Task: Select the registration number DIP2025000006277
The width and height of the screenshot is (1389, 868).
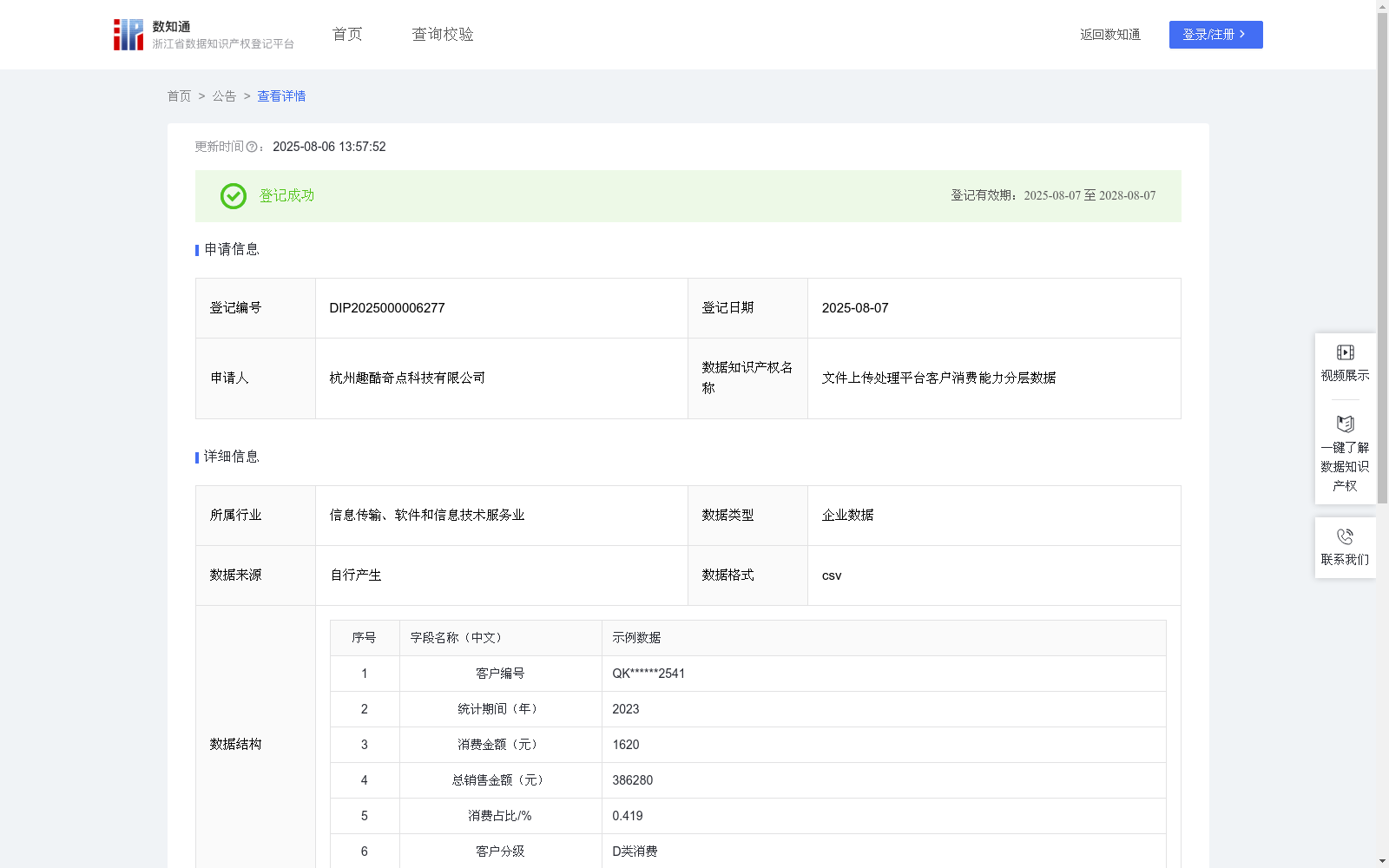Action: (x=387, y=308)
